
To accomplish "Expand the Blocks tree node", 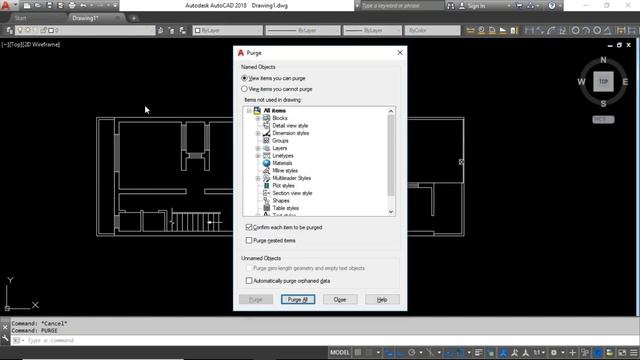I will [258, 118].
